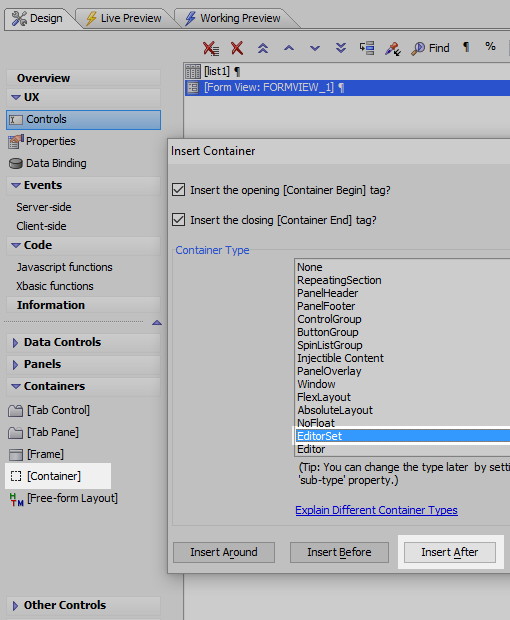Screen dimensions: 510x620
Task: Click the percent sign toolbar icon
Action: click(490, 47)
